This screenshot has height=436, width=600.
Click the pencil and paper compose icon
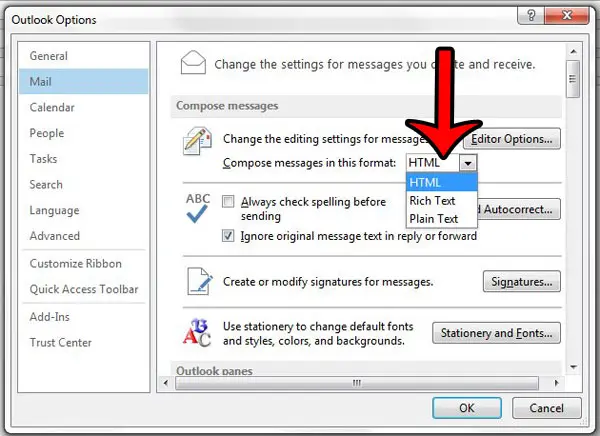(197, 145)
